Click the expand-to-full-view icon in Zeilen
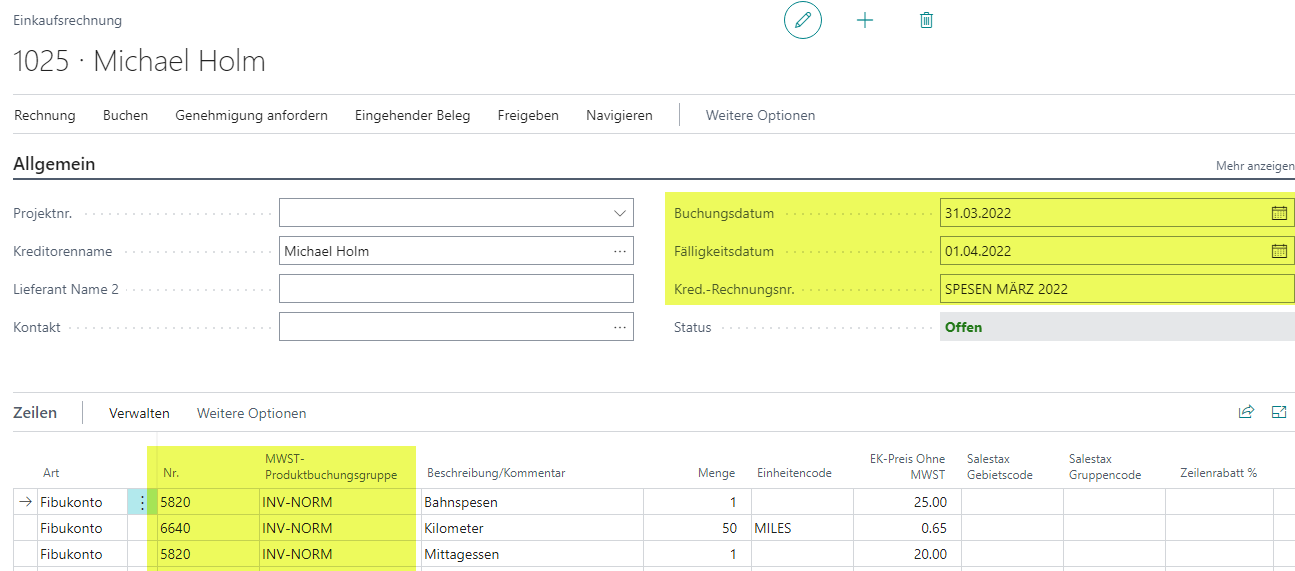 pos(1278,412)
